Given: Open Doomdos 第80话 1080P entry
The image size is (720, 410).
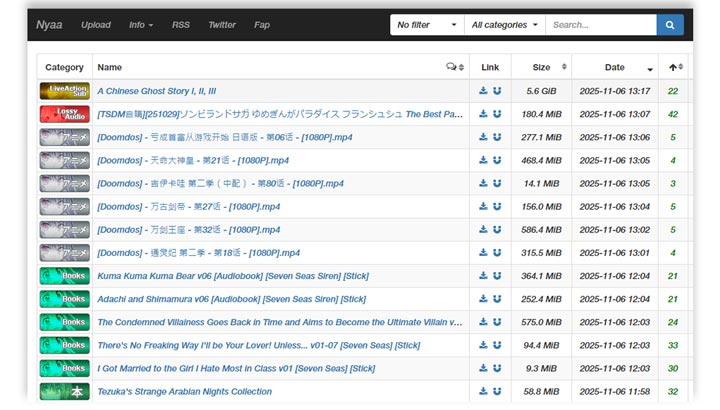Looking at the screenshot, I should [220, 183].
